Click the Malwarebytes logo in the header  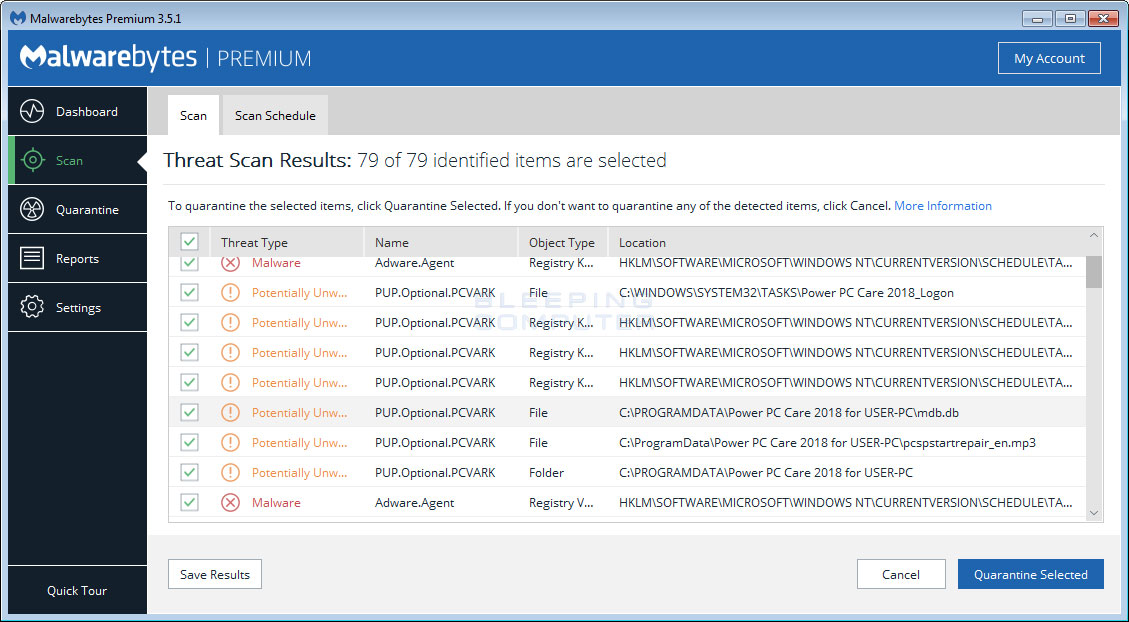click(x=108, y=58)
